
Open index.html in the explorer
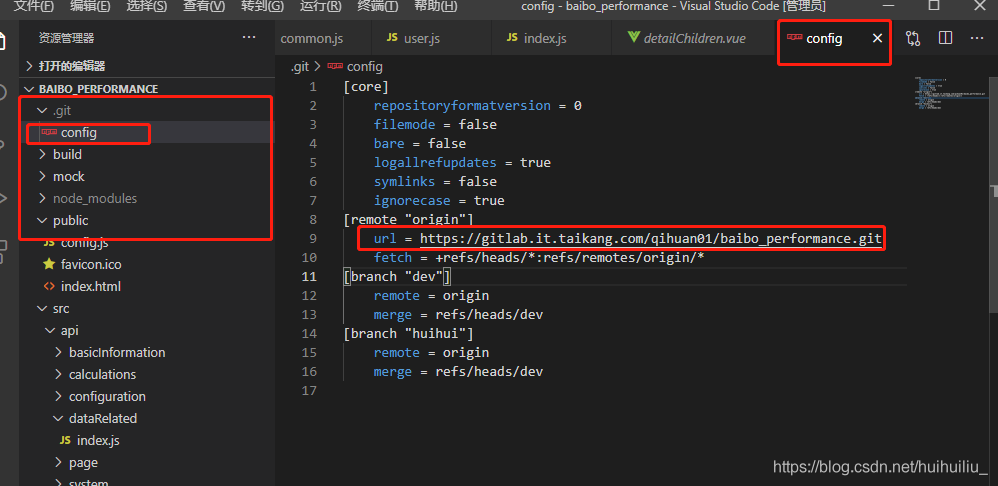tap(148, 286)
